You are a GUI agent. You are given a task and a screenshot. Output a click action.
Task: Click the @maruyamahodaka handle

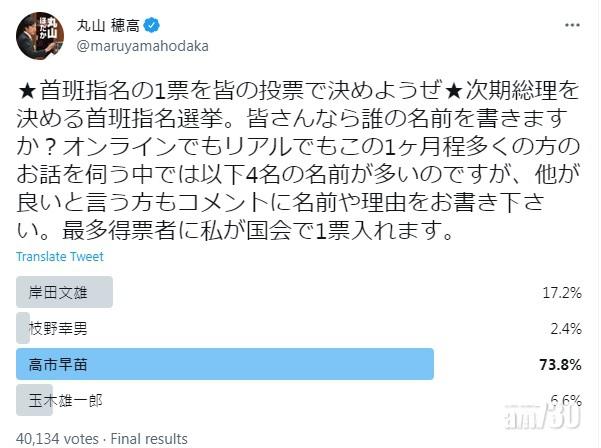(x=136, y=46)
